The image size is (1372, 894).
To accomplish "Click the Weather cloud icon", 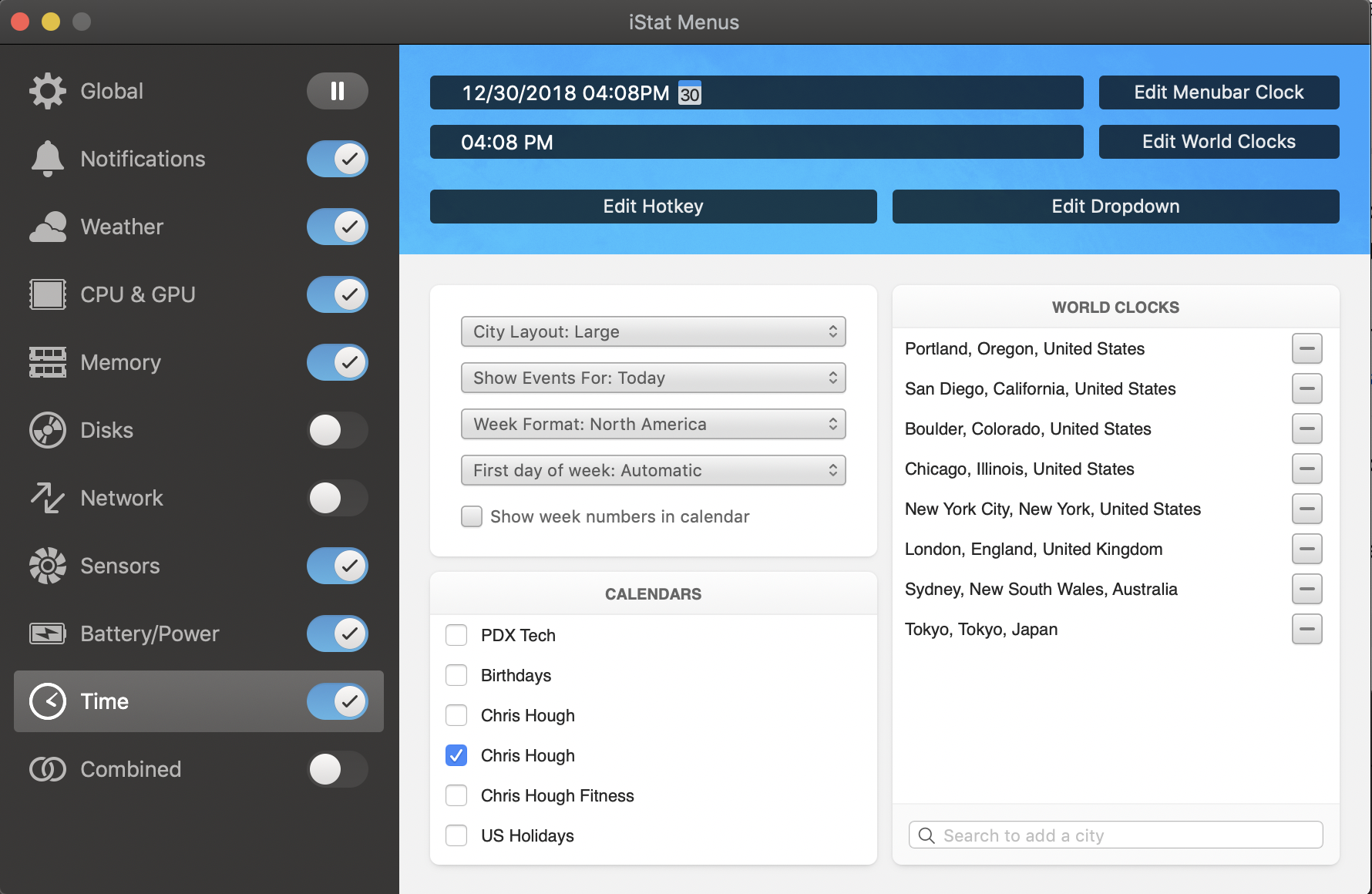I will click(x=48, y=227).
